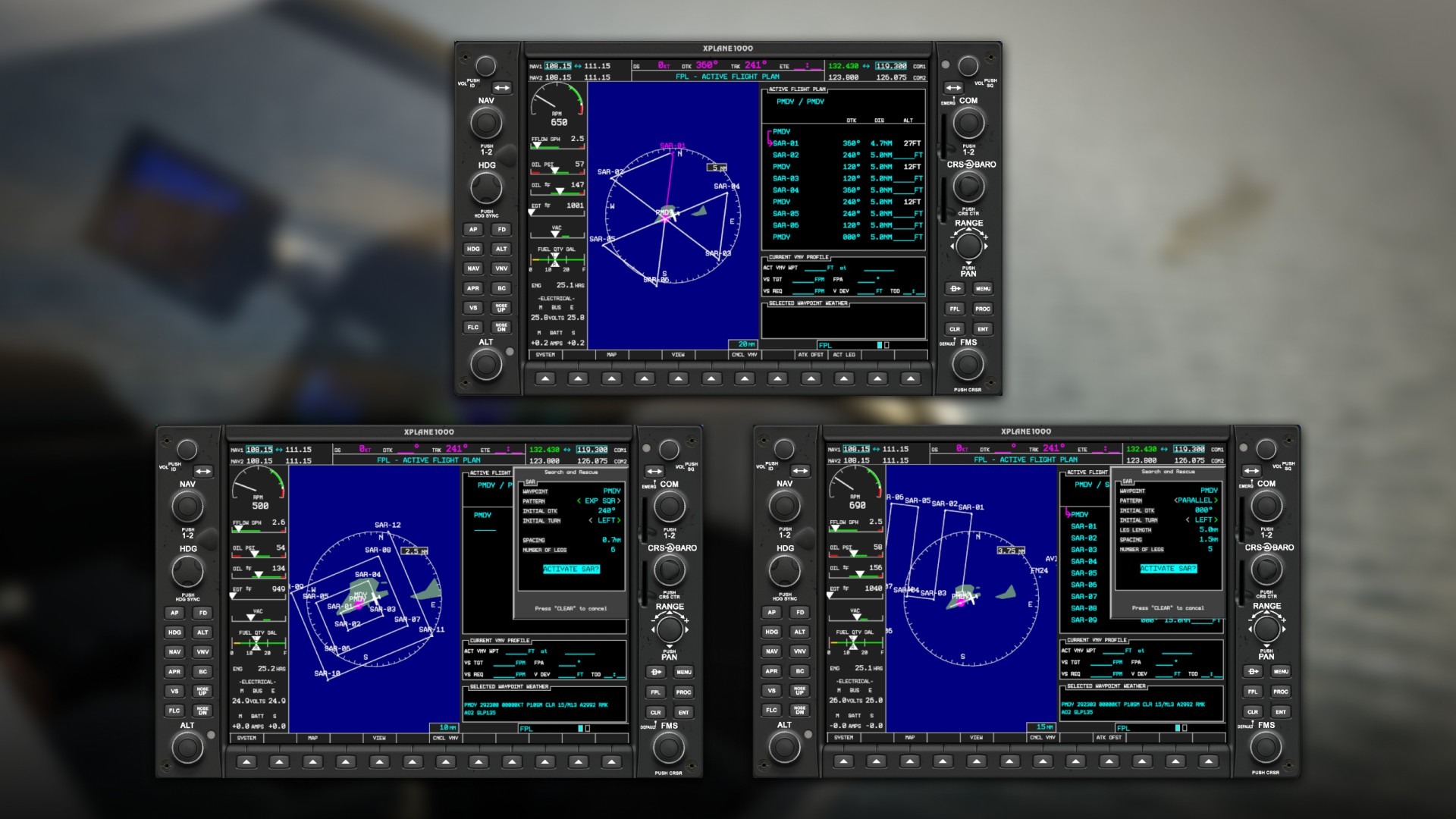Click the softkey arrow below SYSTEM on top unit

(x=545, y=378)
